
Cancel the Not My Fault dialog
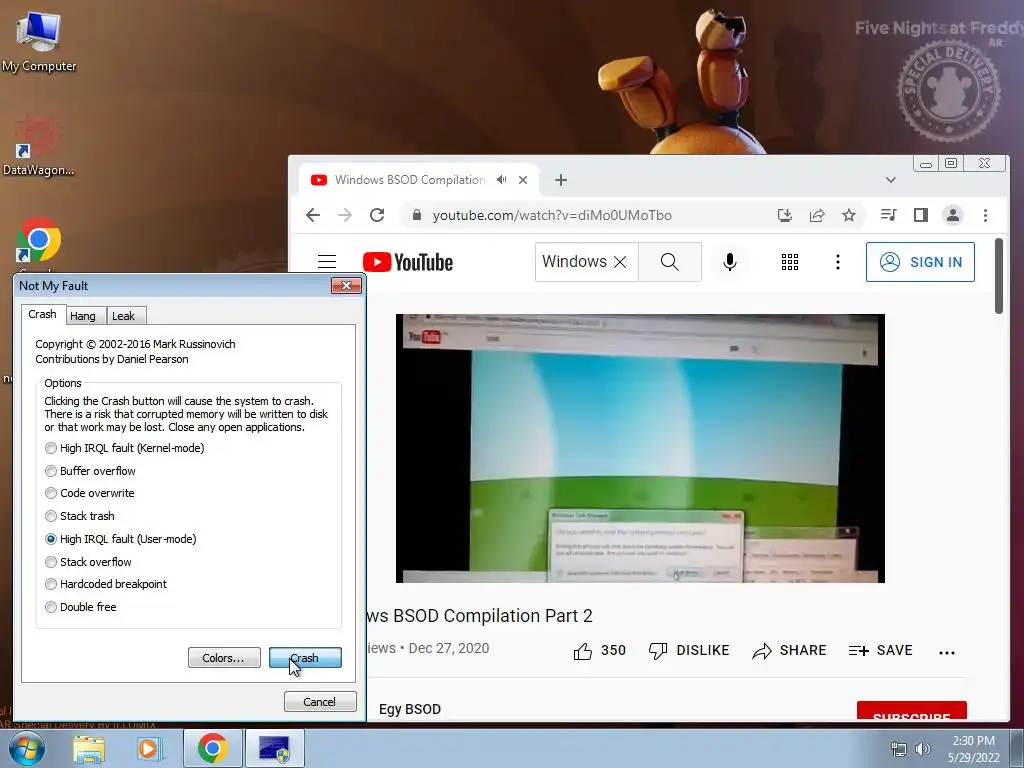(320, 701)
